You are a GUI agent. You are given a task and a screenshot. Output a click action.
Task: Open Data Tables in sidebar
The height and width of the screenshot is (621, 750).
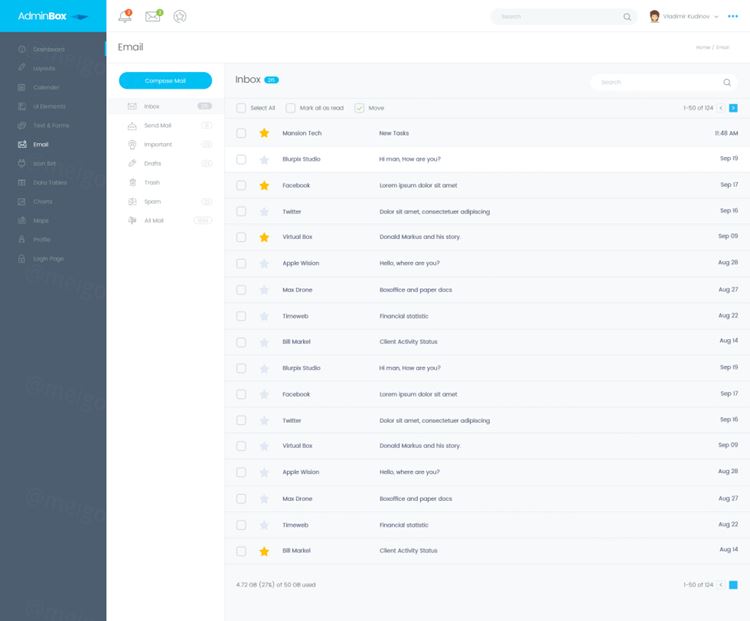coord(42,182)
